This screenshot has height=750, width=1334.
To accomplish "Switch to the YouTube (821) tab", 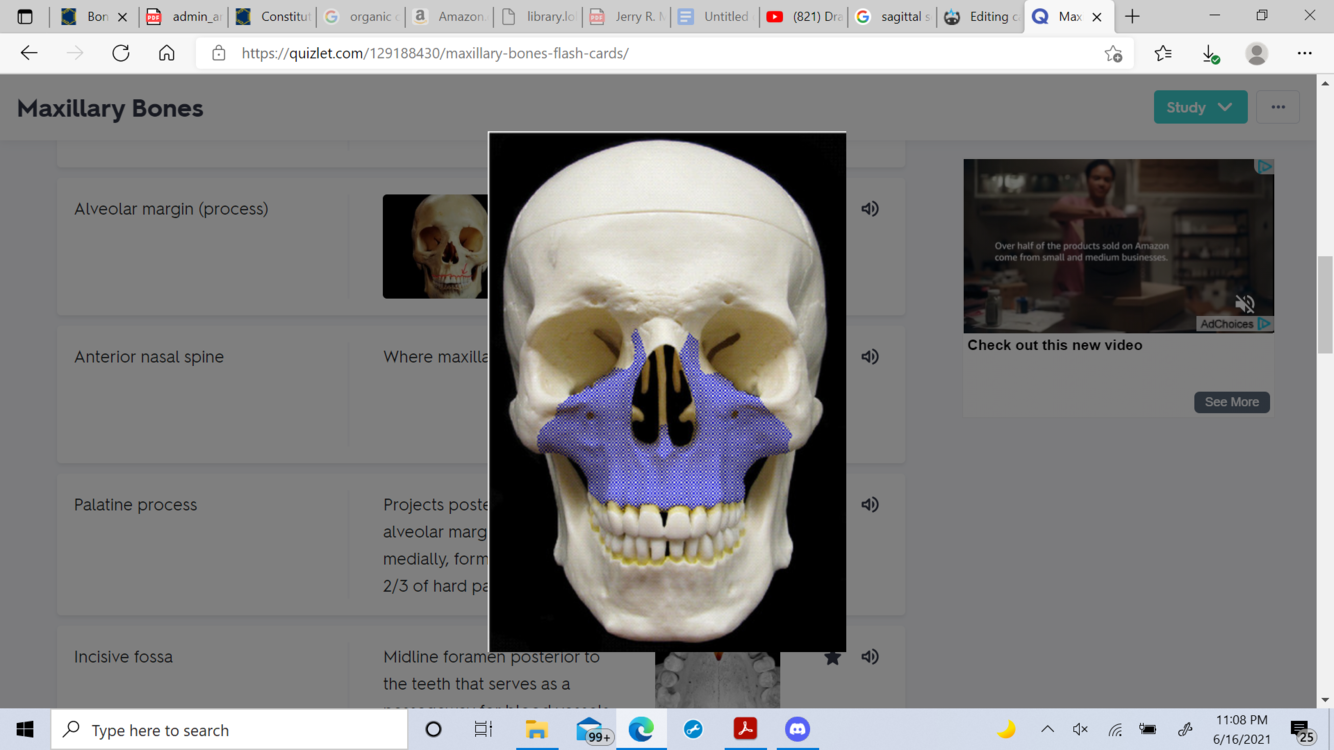I will point(803,17).
